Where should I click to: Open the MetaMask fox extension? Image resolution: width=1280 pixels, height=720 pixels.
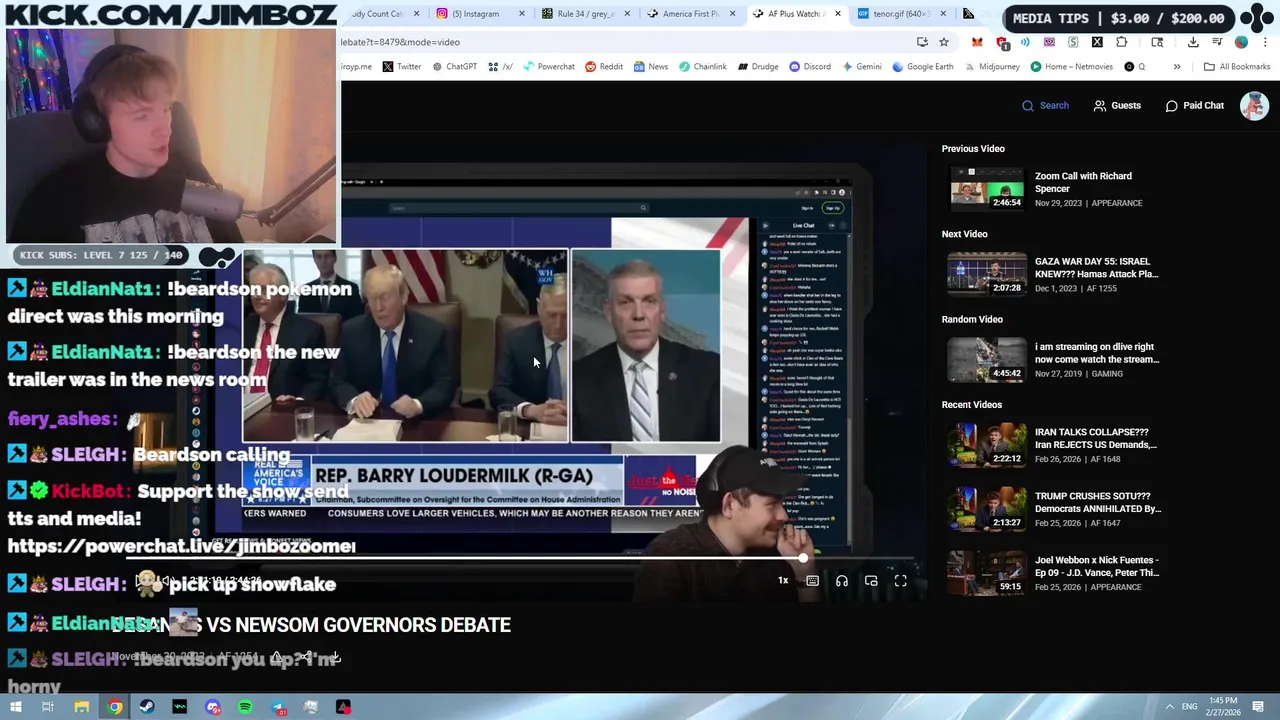point(977,42)
